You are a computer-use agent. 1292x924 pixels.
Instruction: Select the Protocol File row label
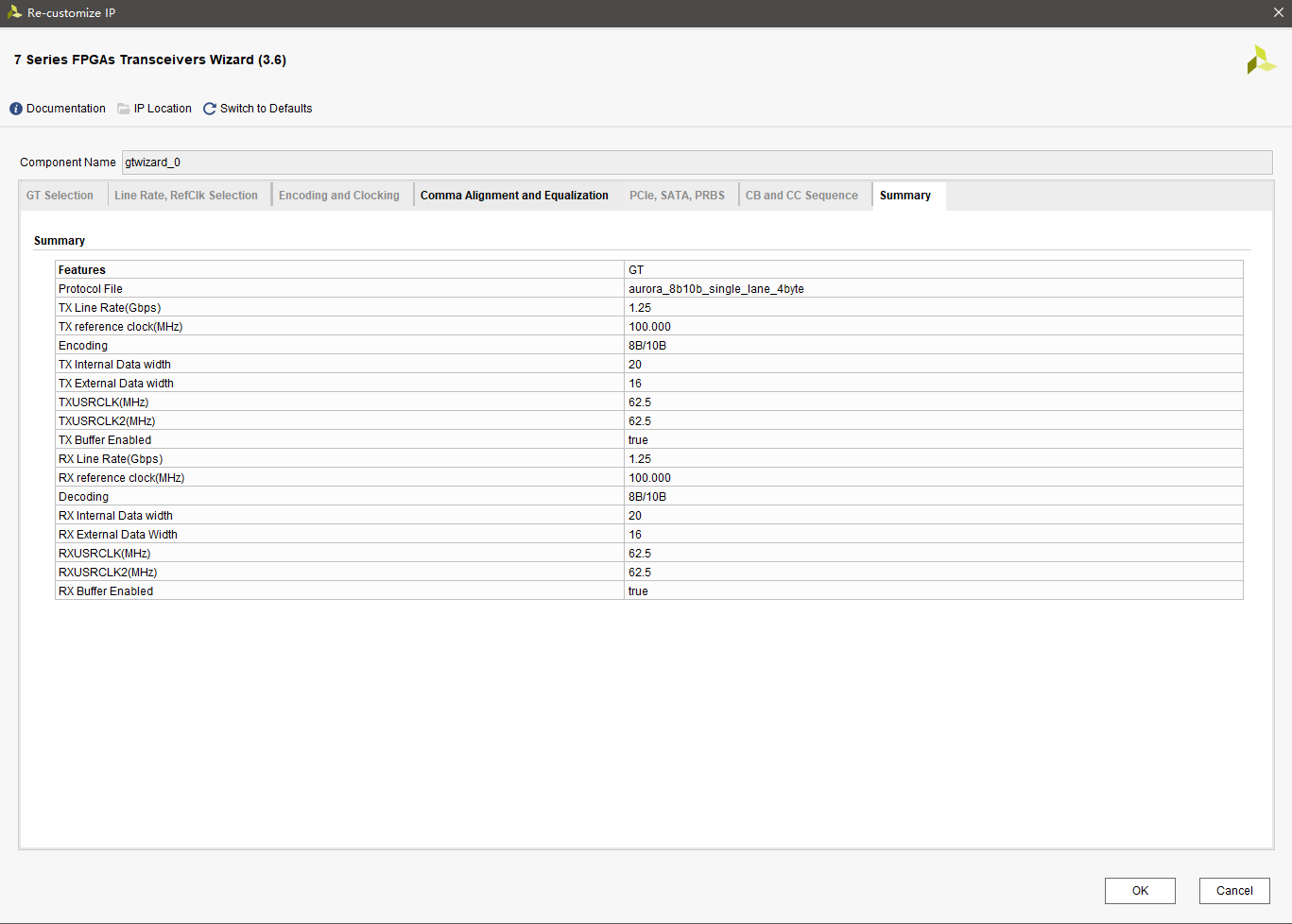(91, 289)
